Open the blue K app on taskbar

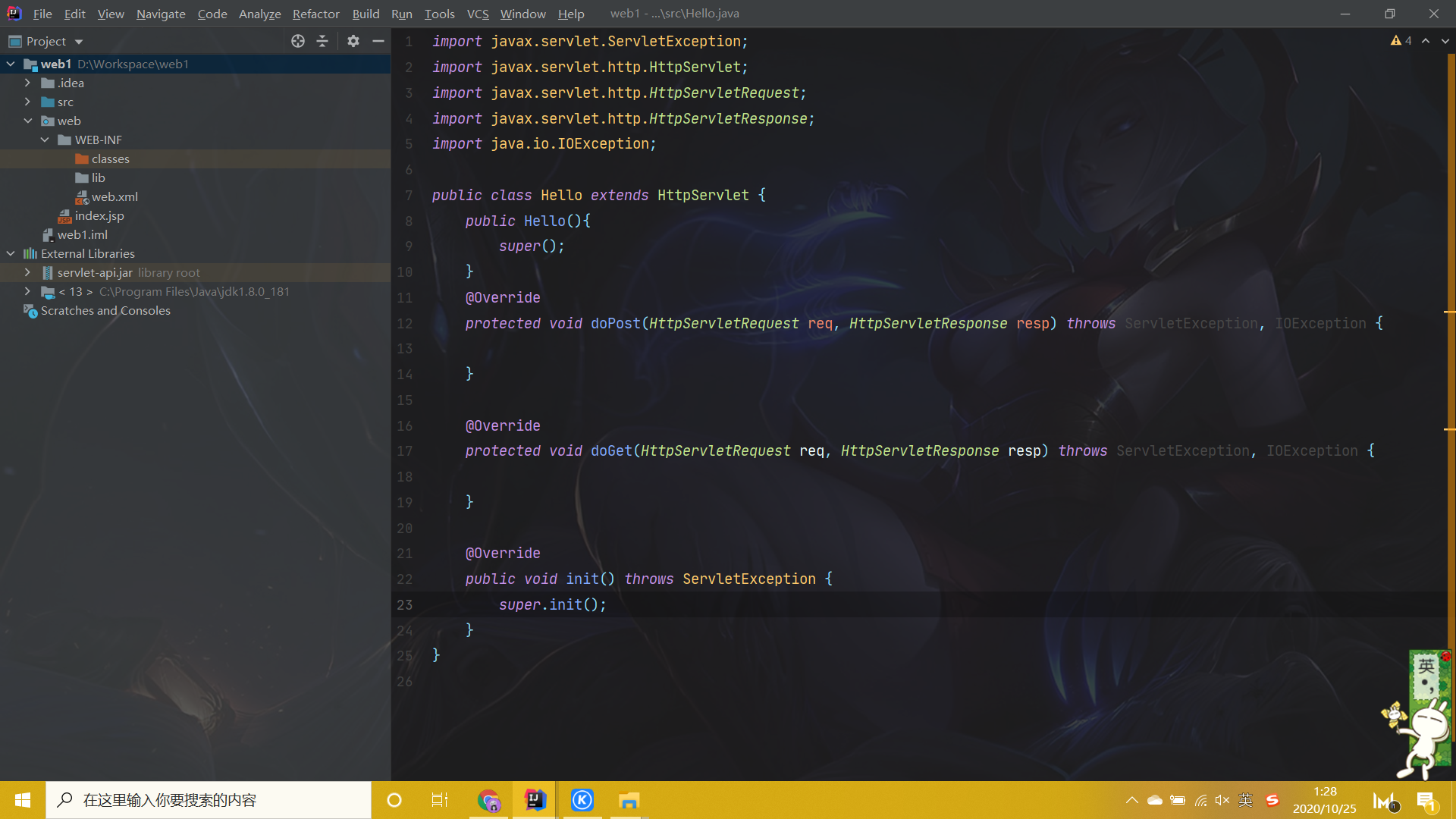click(582, 800)
